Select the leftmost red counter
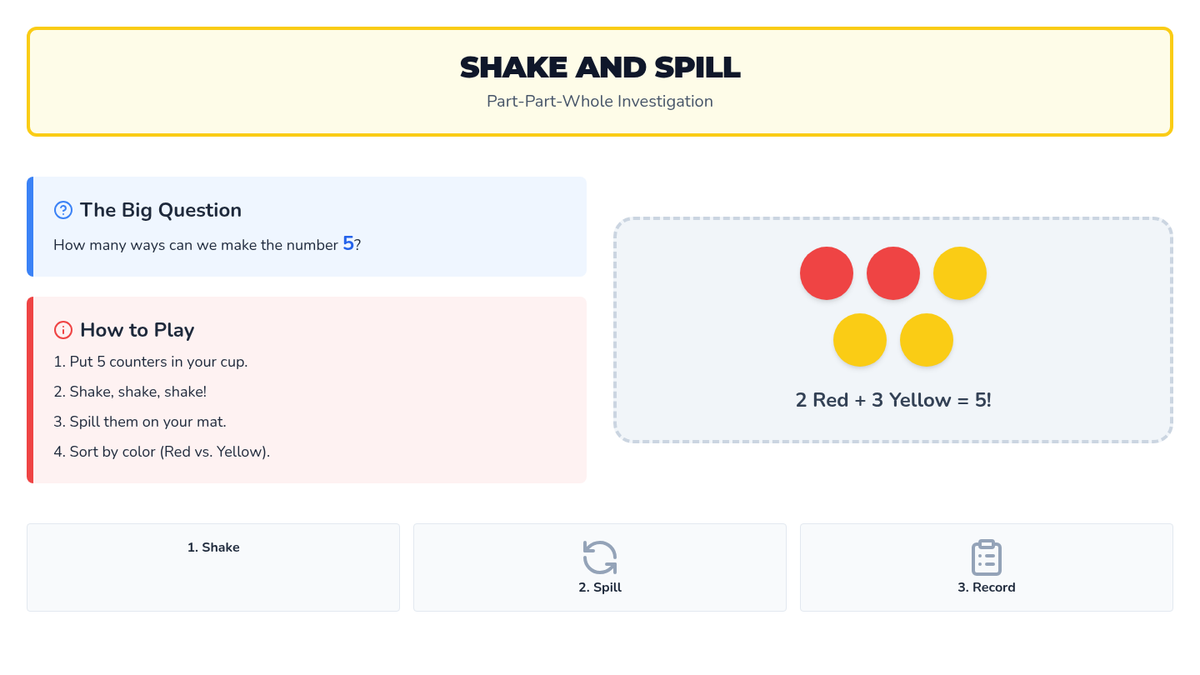Screen dimensions: 1200x675 click(x=826, y=273)
